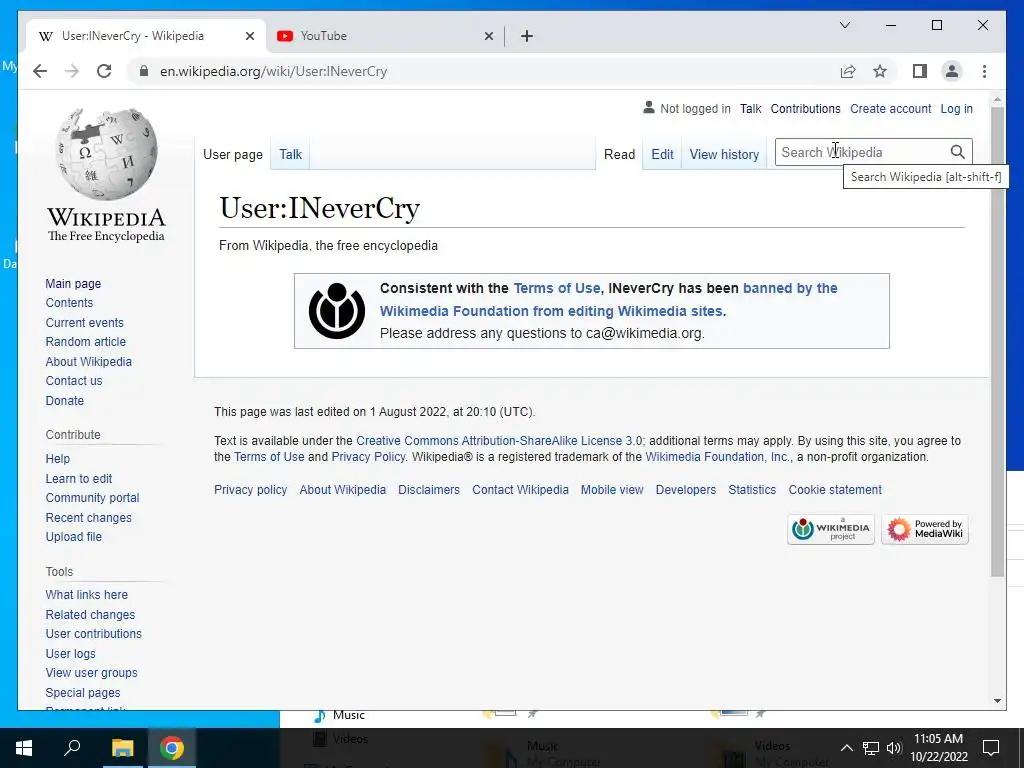Click the padlock site info icon
This screenshot has height=768, width=1024.
pos(144,71)
